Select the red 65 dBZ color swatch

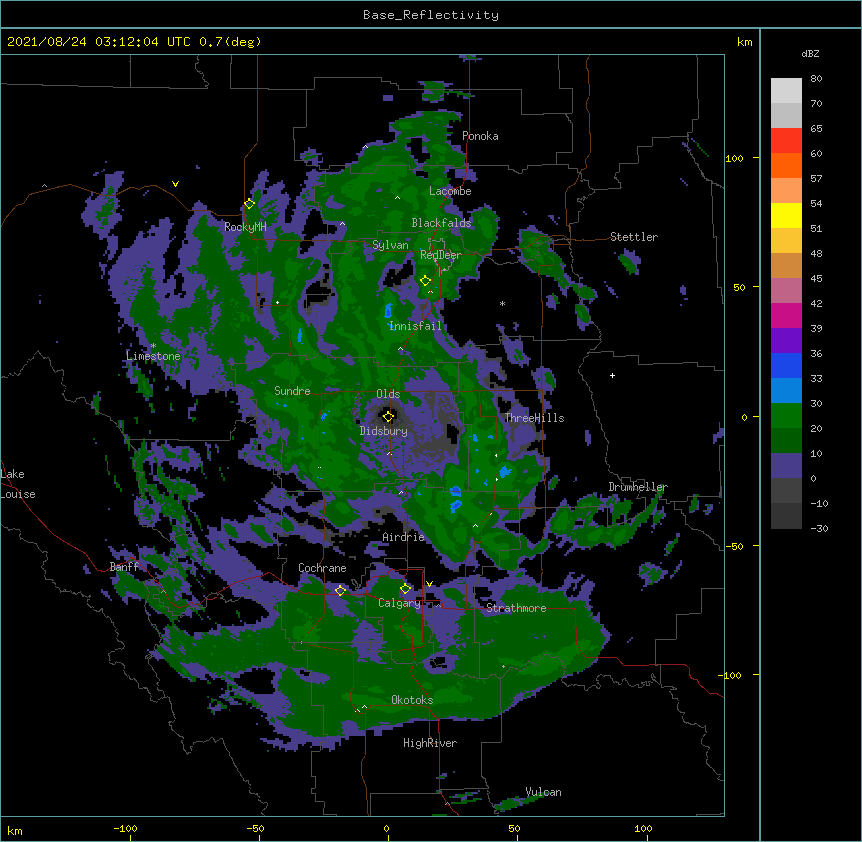click(x=786, y=140)
